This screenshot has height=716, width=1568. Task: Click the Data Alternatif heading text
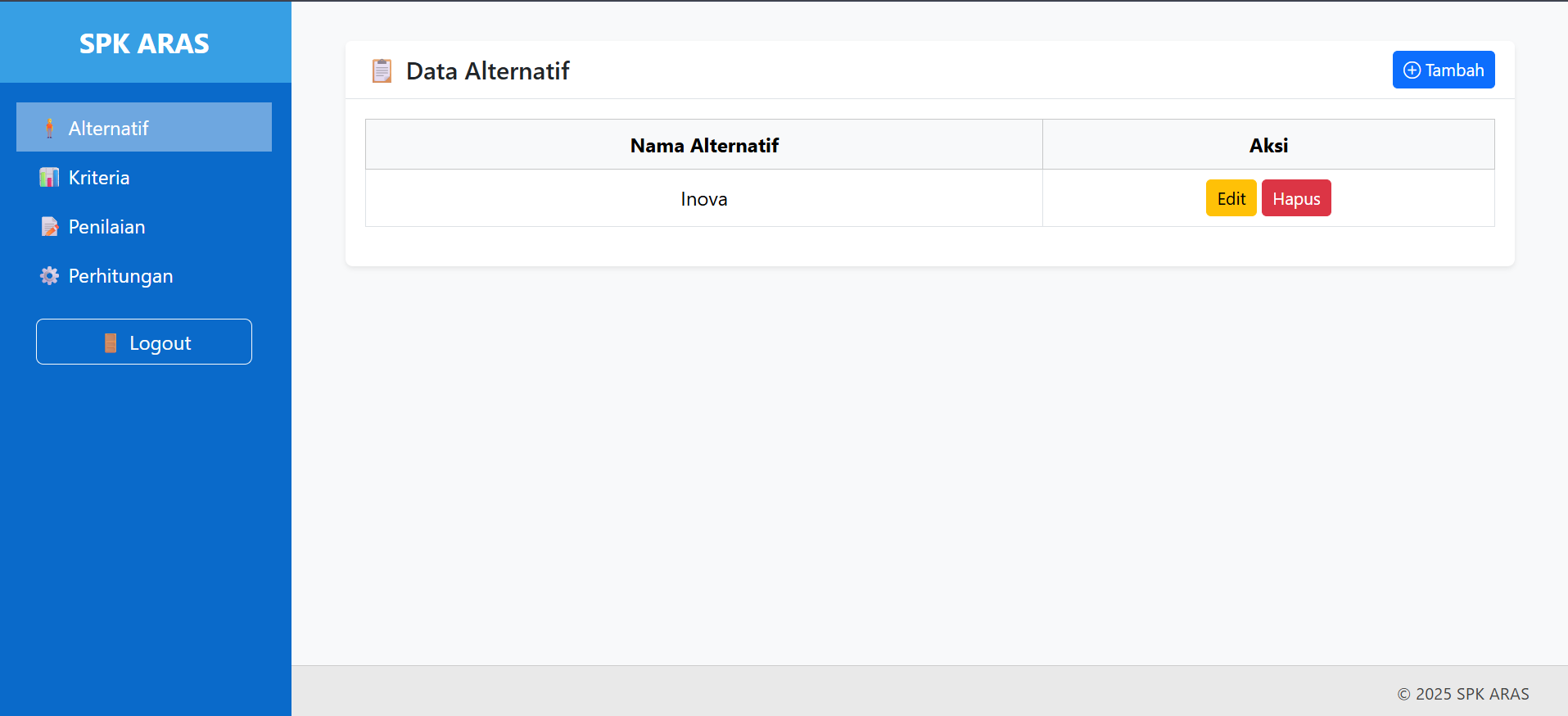[x=488, y=71]
